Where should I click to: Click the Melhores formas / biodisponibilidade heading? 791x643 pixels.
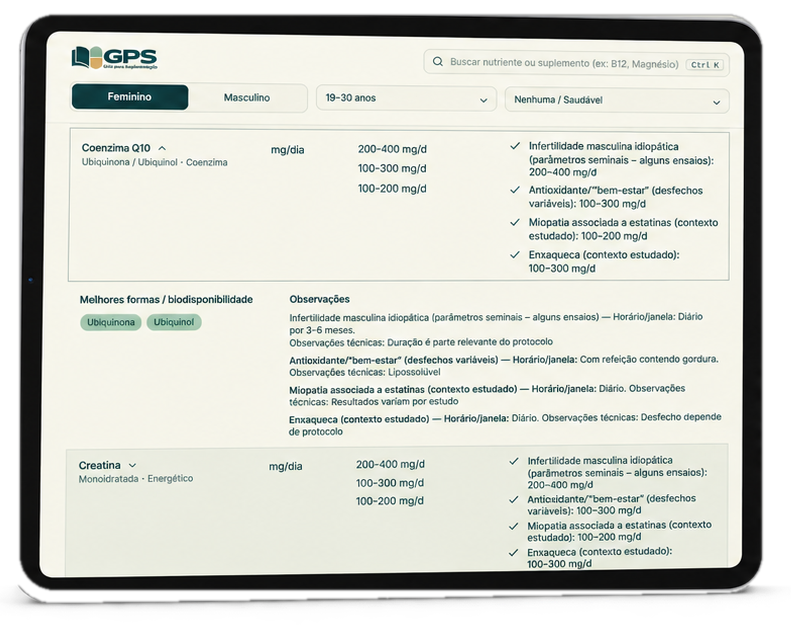point(166,300)
